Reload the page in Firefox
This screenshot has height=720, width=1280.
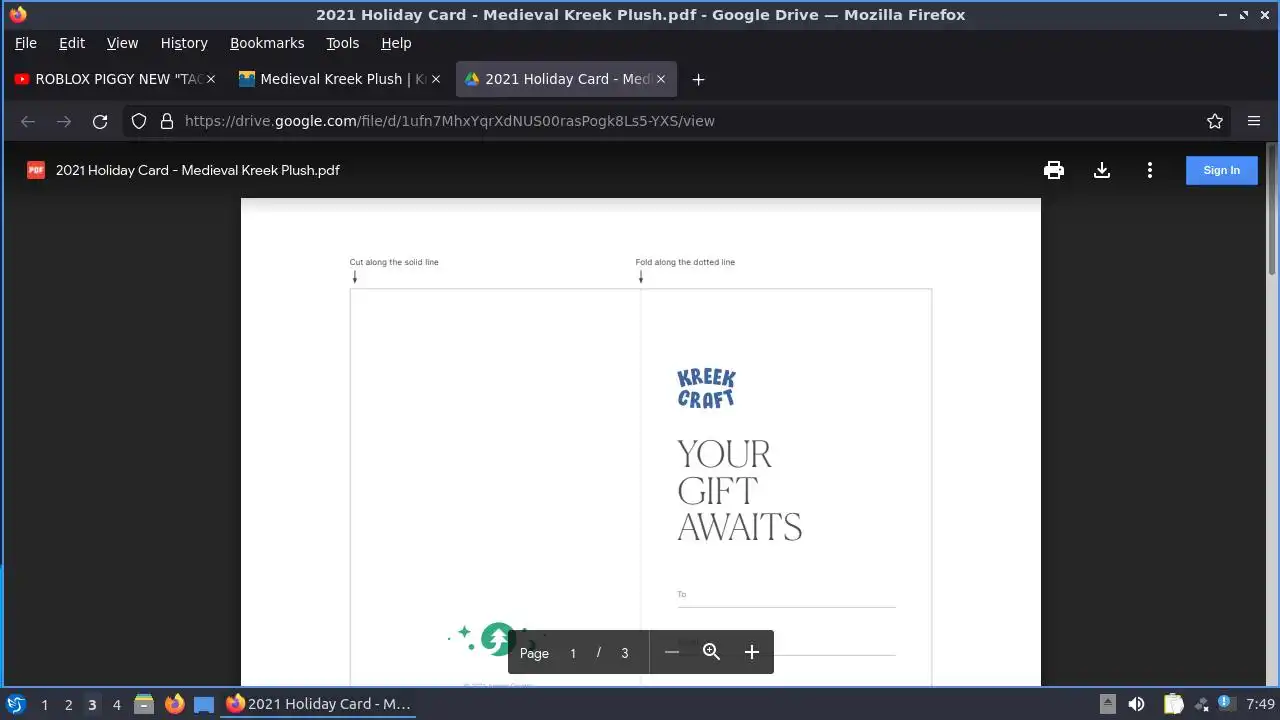click(100, 121)
